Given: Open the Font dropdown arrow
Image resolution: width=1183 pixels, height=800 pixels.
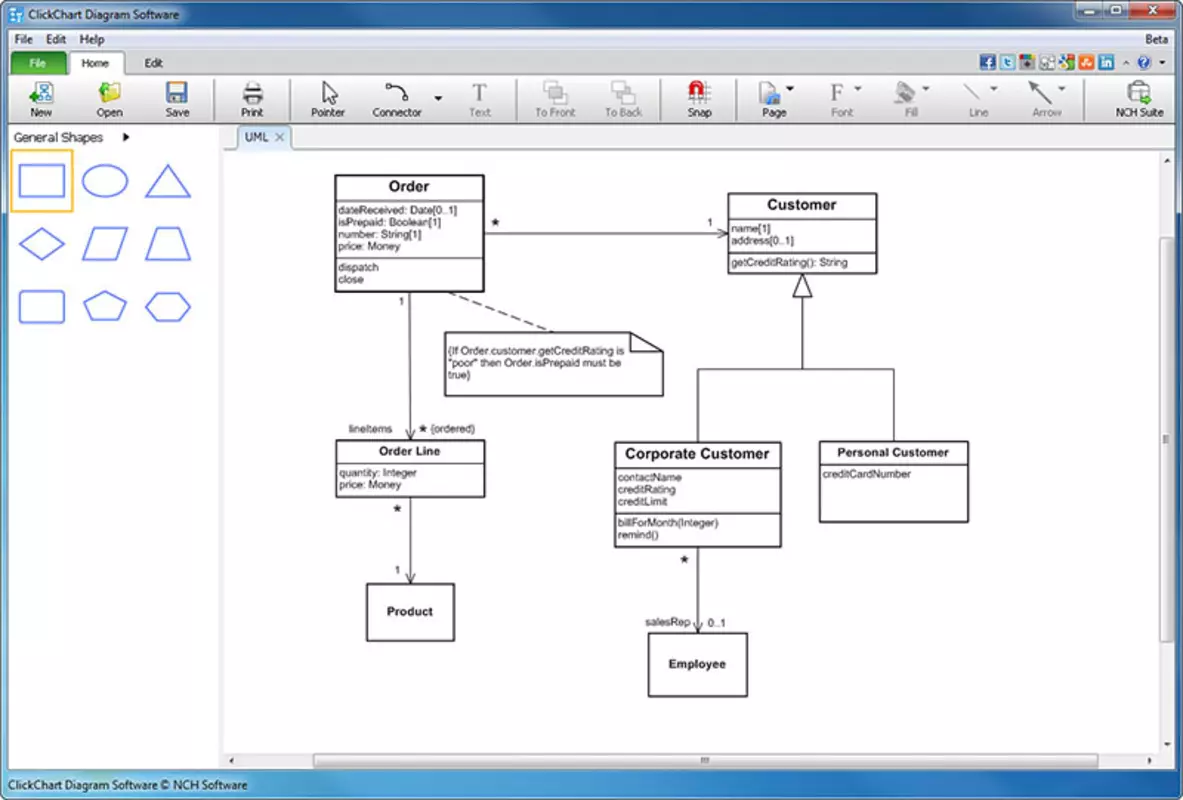Looking at the screenshot, I should (x=858, y=89).
